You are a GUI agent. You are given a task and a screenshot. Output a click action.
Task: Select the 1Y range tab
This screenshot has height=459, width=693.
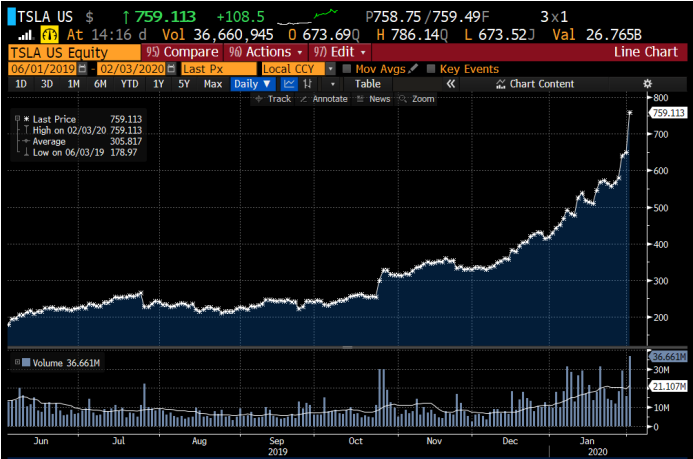click(158, 84)
